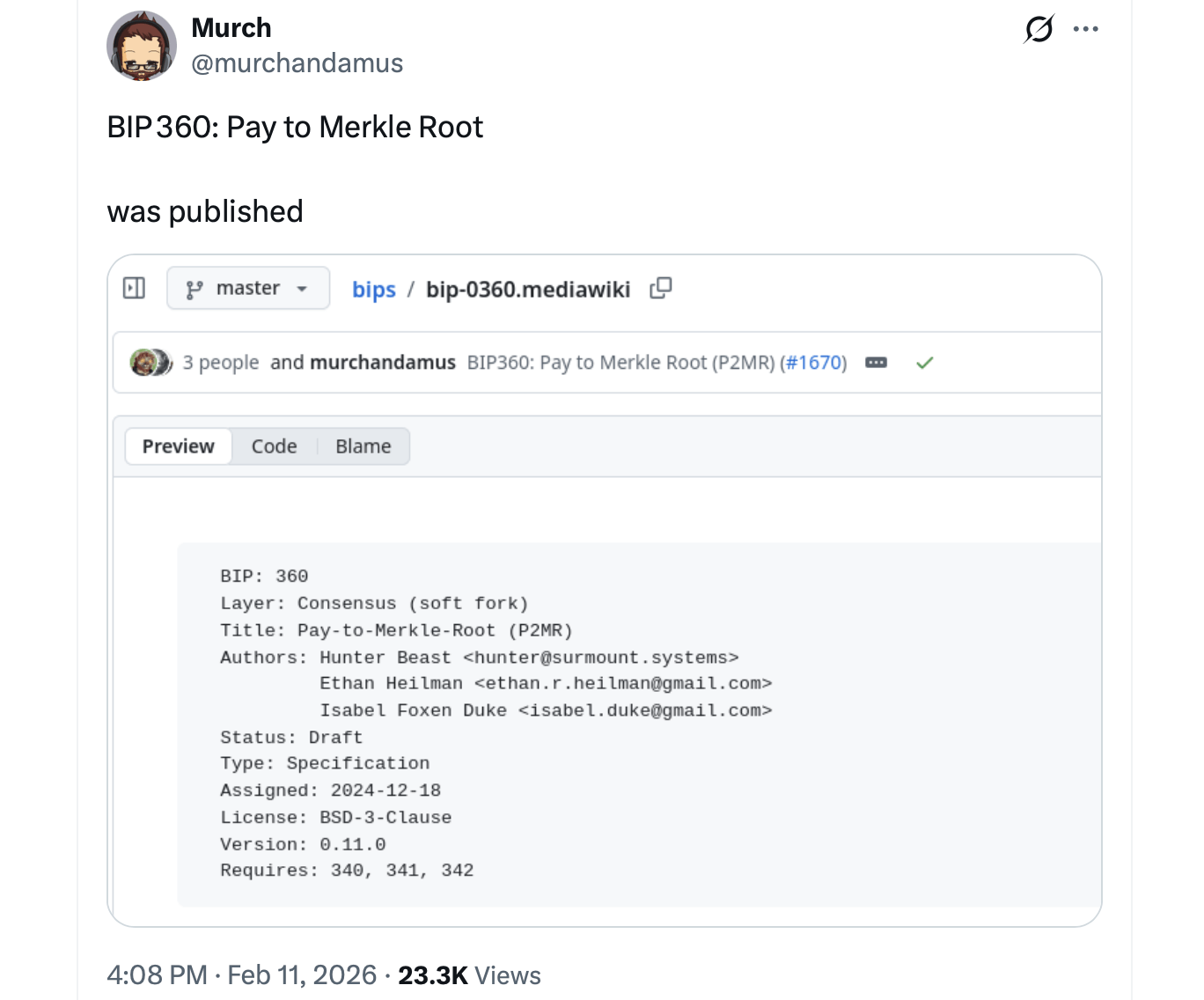Expand commit message with ellipsis button

[x=876, y=363]
